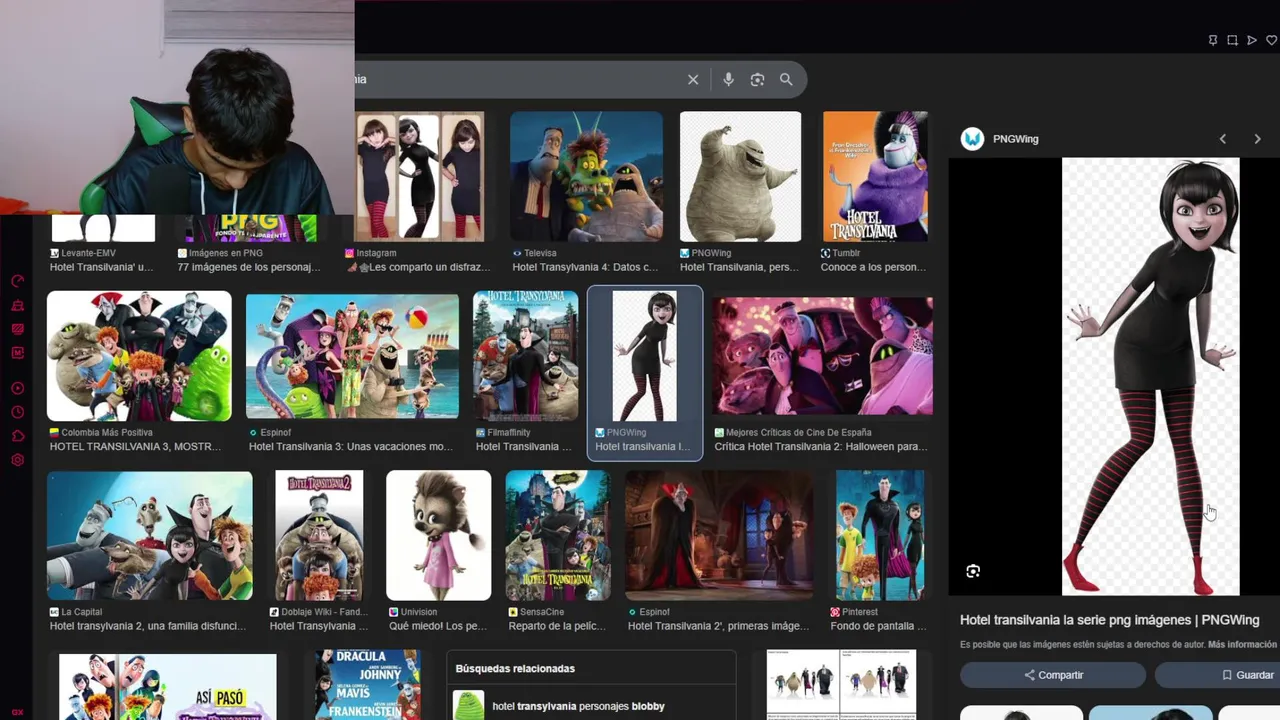Open the Doblaje Wiki Hotel Transylvania 2 poster
Image resolution: width=1280 pixels, height=720 pixels.
click(x=319, y=536)
